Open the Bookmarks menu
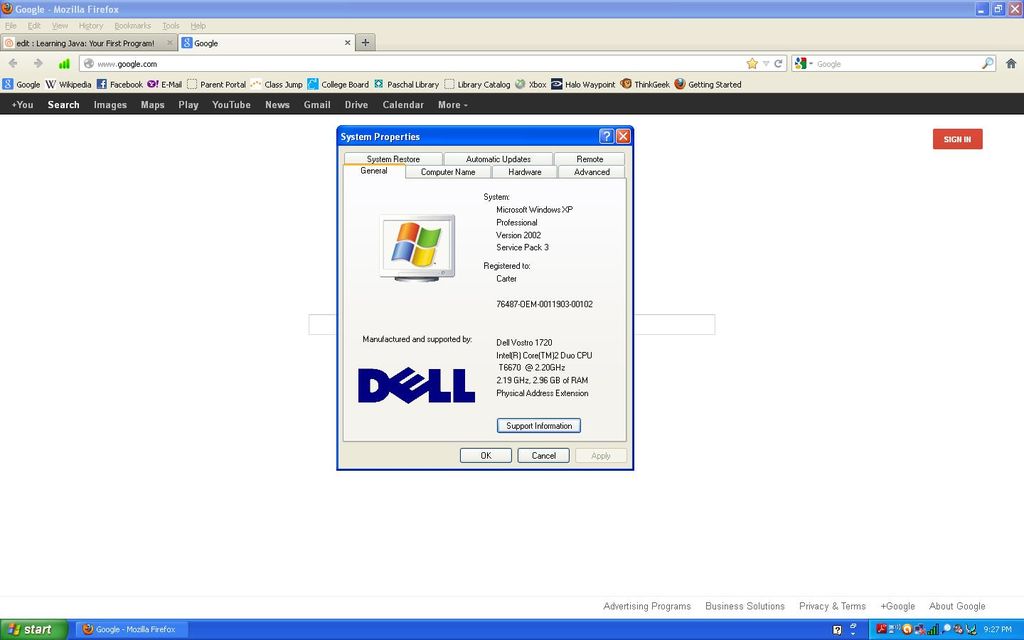Screen dimensions: 1024x640 pos(133,25)
